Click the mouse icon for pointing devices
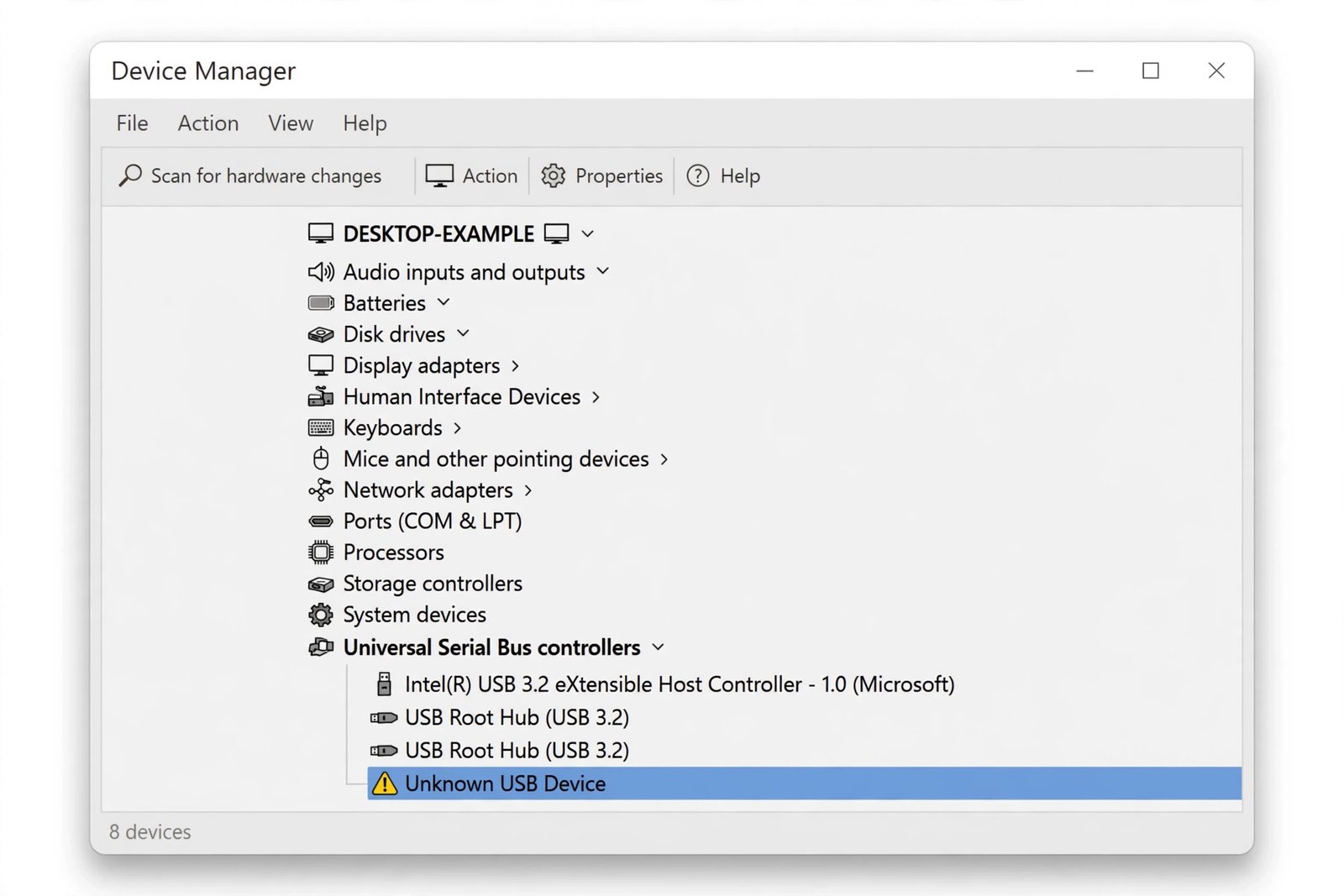 [321, 458]
